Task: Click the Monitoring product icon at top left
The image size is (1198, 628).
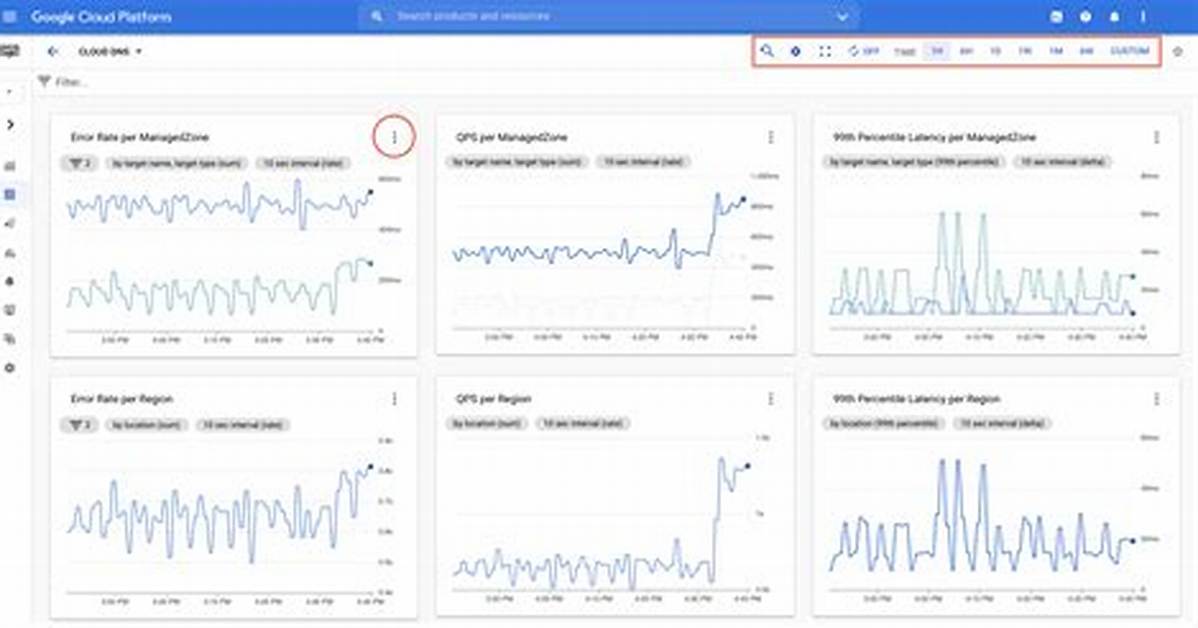Action: (x=10, y=51)
